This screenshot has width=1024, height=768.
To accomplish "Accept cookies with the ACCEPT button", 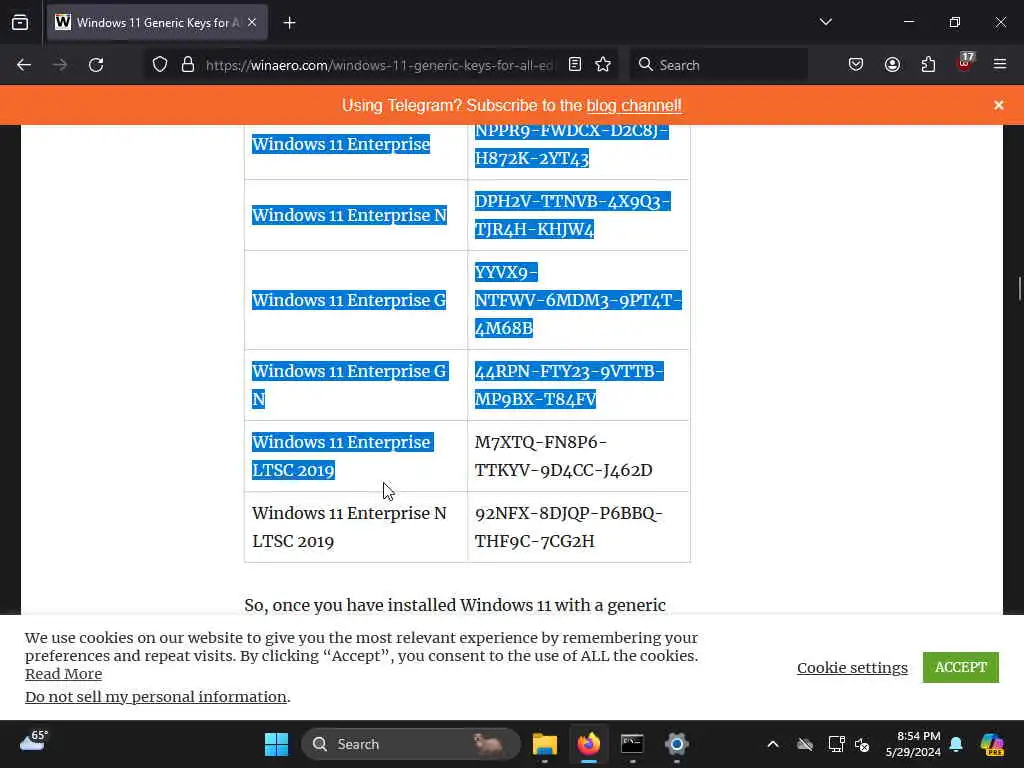I will [961, 667].
